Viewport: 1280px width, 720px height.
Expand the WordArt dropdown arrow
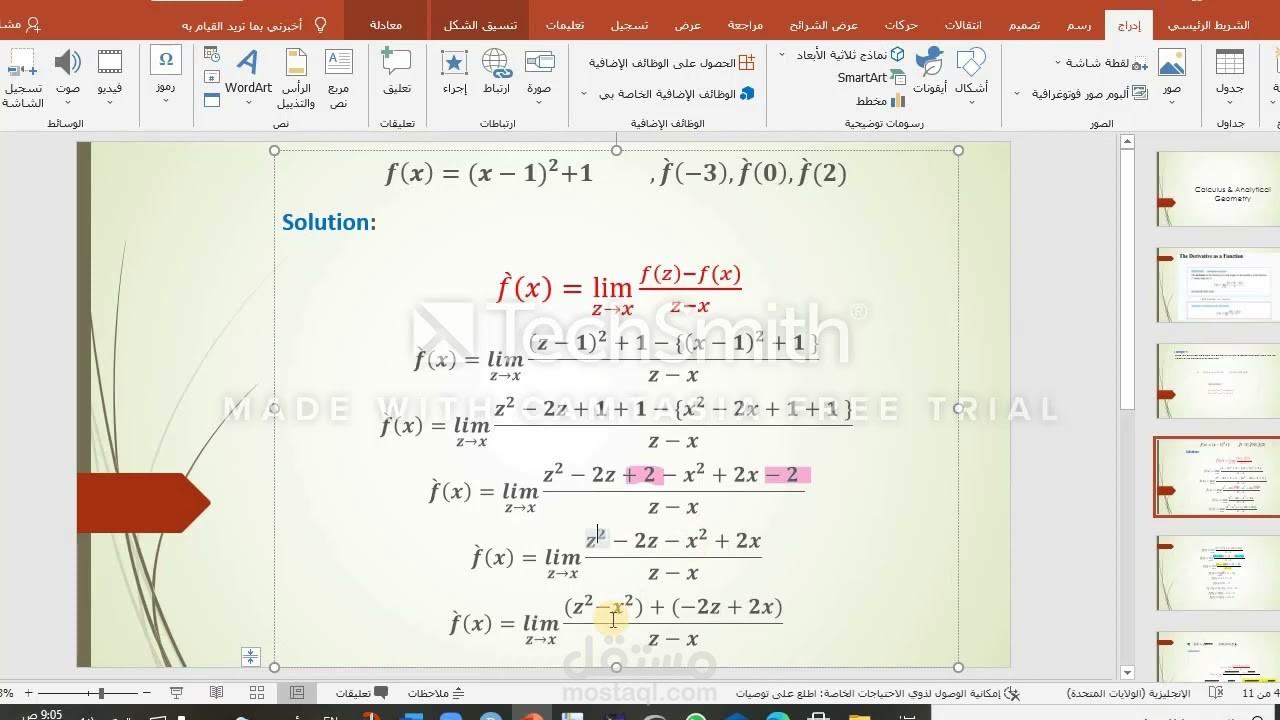point(248,103)
